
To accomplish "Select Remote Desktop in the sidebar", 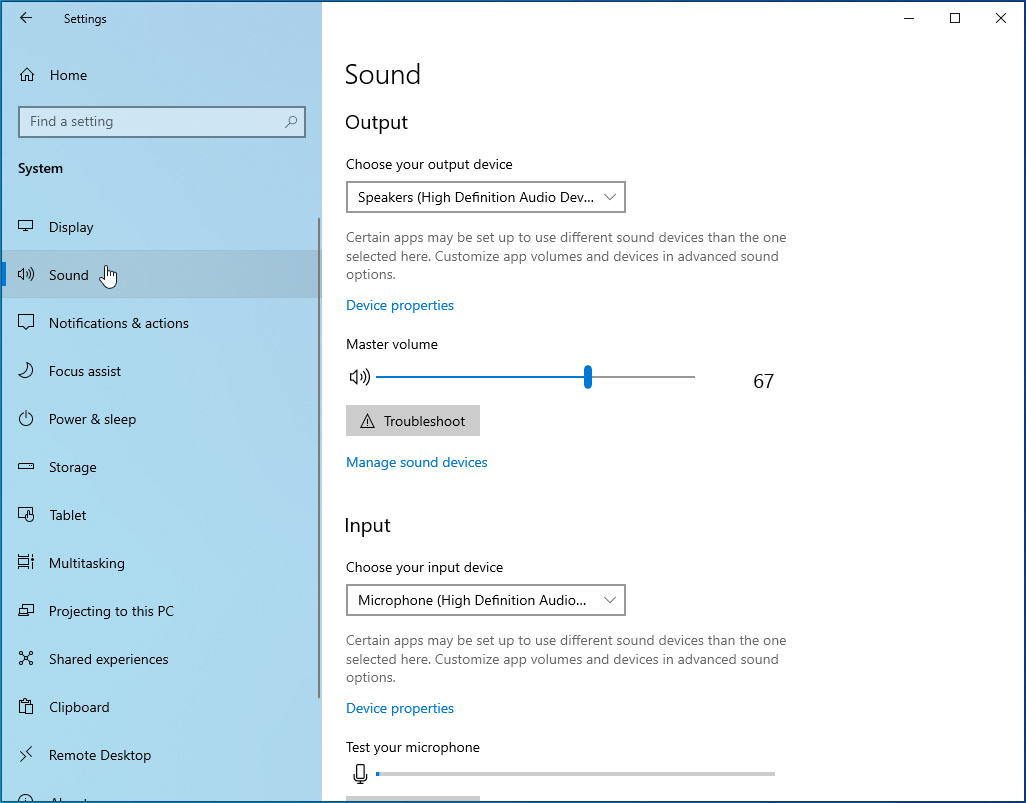I will point(99,755).
